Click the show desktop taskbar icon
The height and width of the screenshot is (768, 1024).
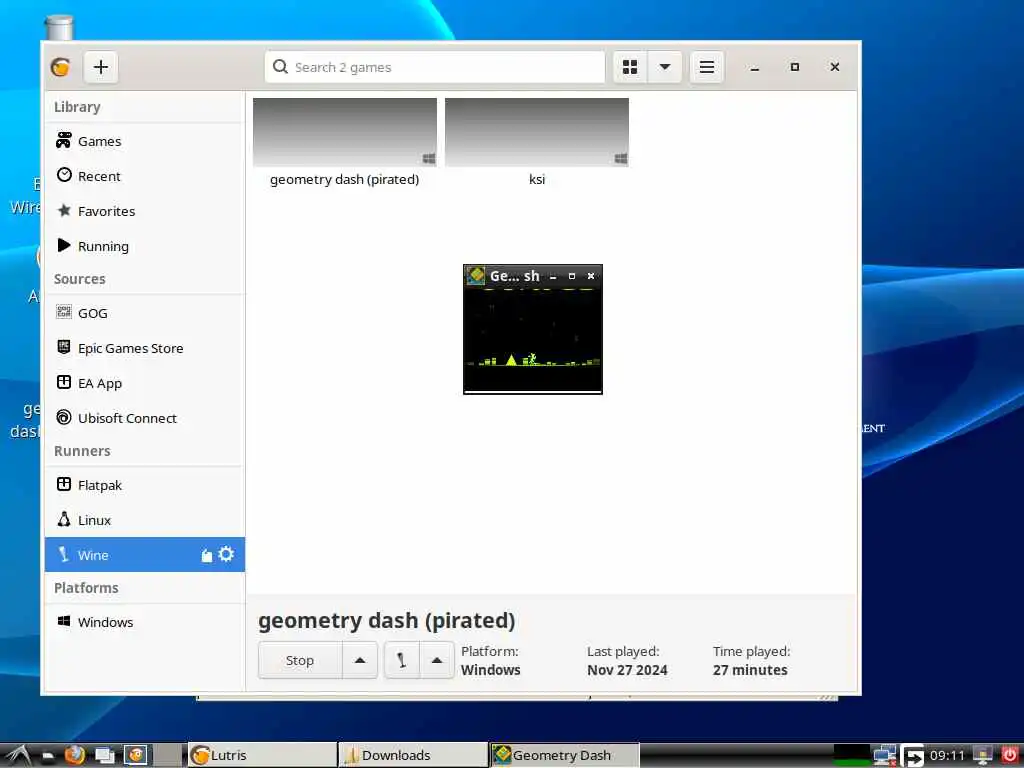[104, 755]
